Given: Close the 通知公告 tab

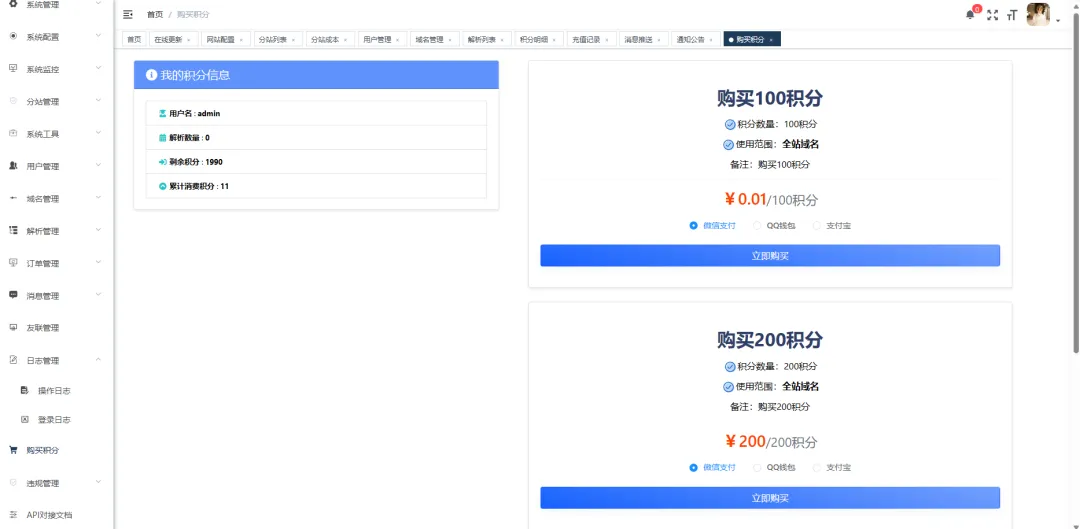Looking at the screenshot, I should click(x=712, y=40).
